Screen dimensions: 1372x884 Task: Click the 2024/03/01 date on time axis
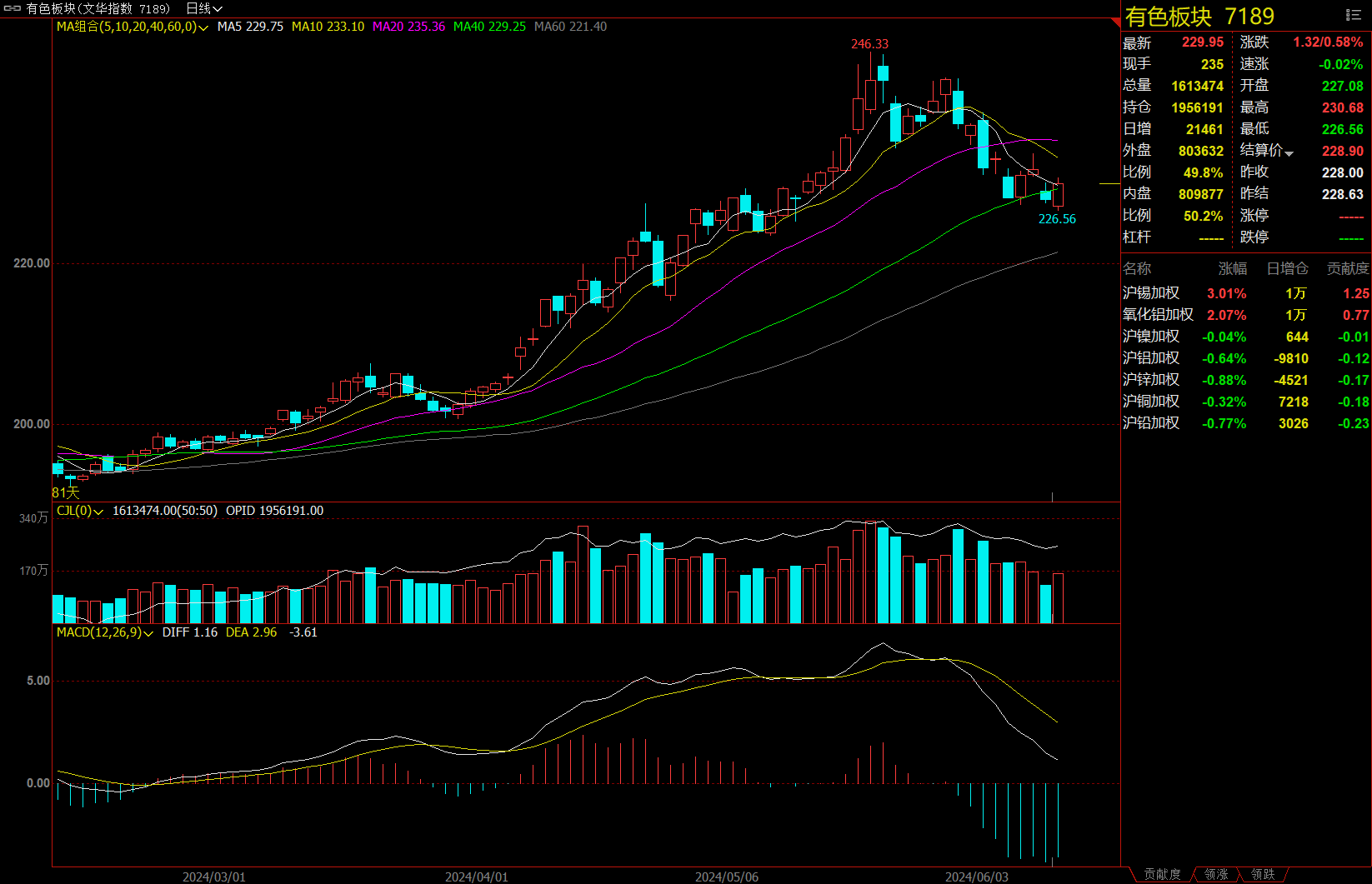214,877
